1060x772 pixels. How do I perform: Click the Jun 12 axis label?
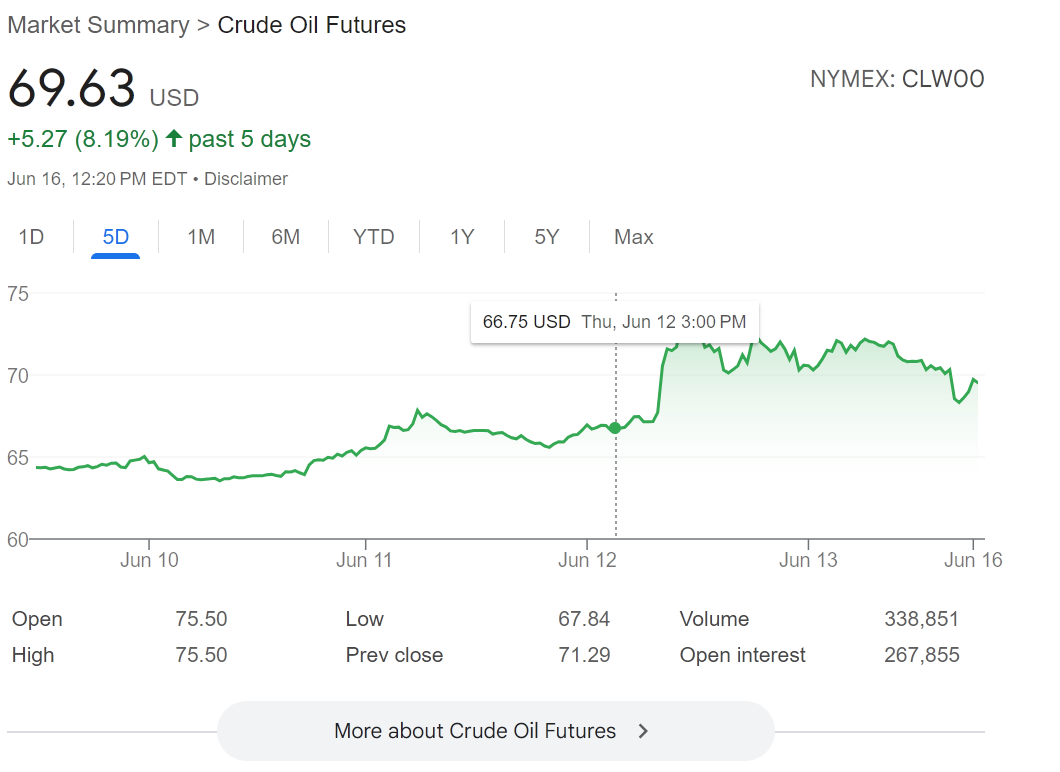[x=587, y=560]
